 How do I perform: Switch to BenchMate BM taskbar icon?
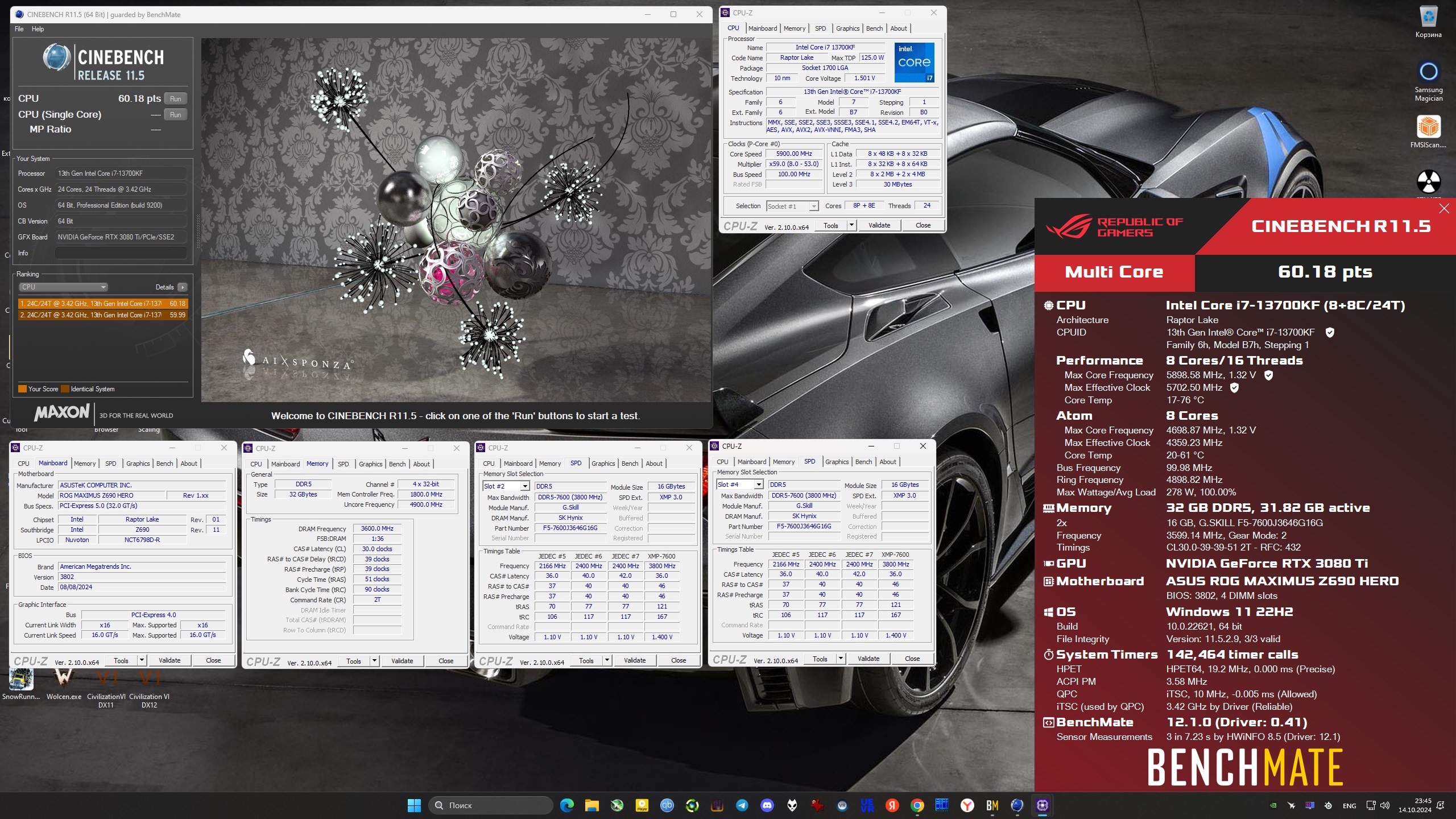992,805
